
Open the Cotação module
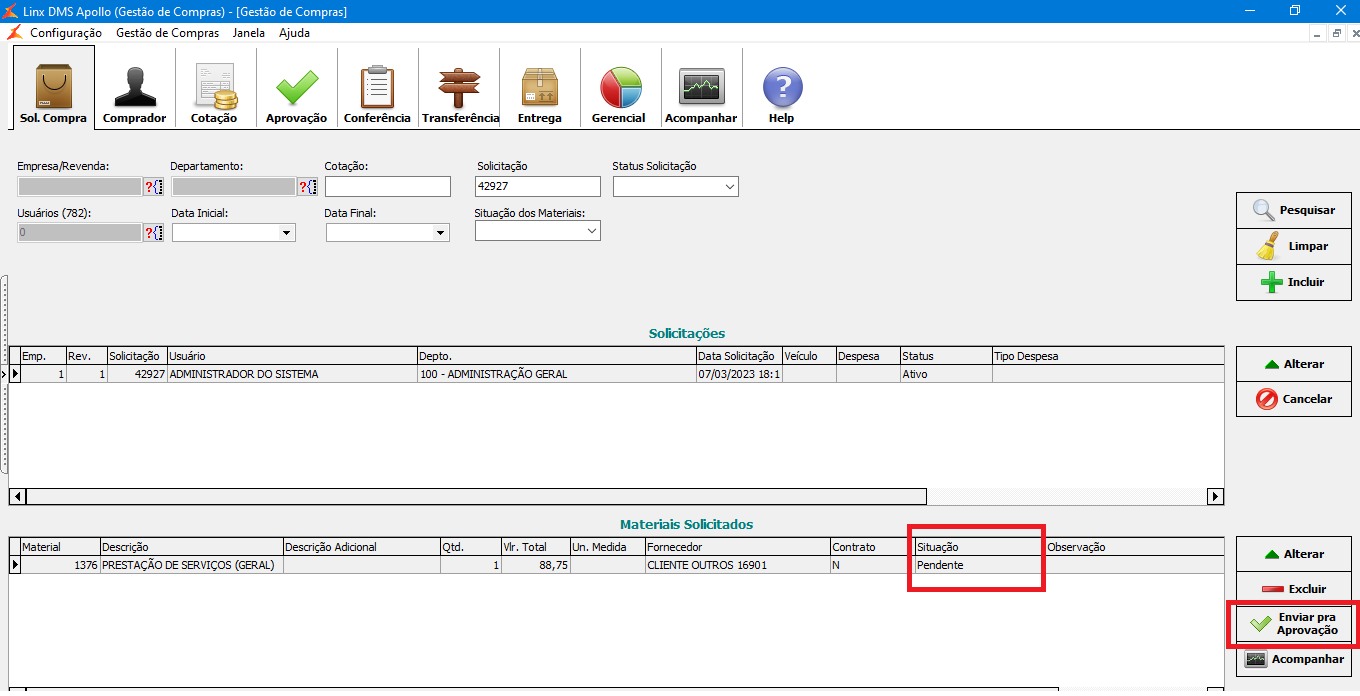[214, 88]
